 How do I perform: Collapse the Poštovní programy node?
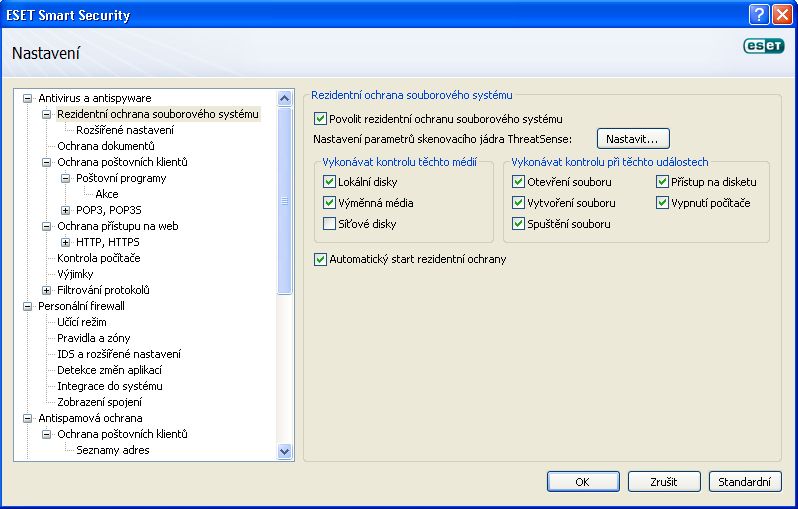[x=65, y=178]
